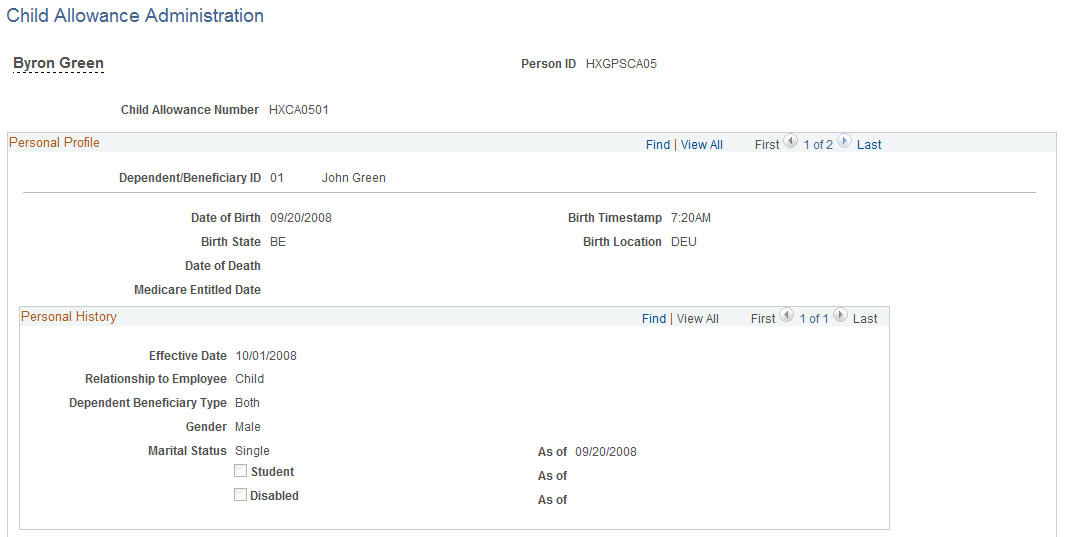Click View All in Personal History header
The image size is (1069, 537).
pos(697,318)
